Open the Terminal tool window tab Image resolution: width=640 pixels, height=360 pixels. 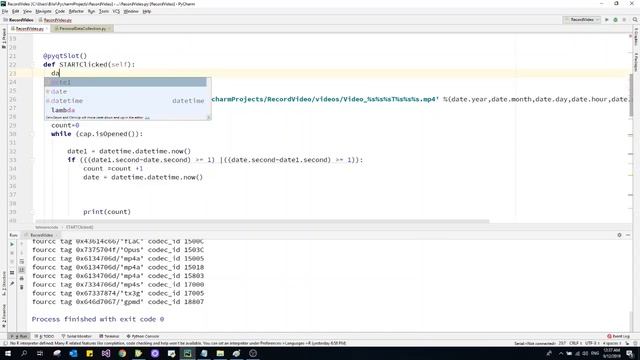[109, 336]
